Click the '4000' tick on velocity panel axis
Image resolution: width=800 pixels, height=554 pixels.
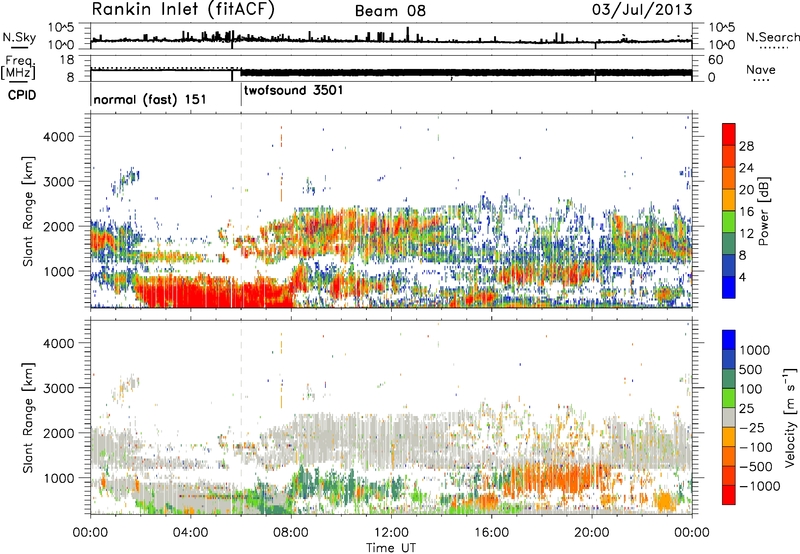click(x=58, y=343)
